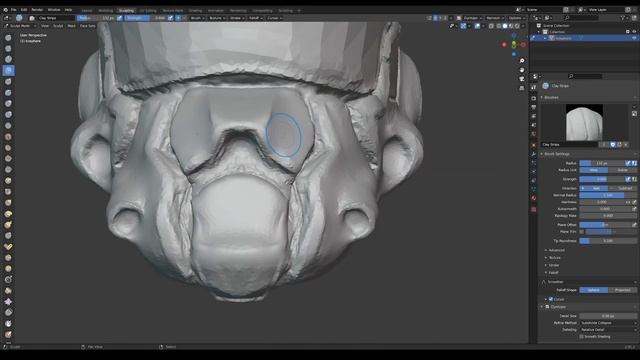640x360 pixels.
Task: Open the Brush header dropdown
Action: point(197,18)
